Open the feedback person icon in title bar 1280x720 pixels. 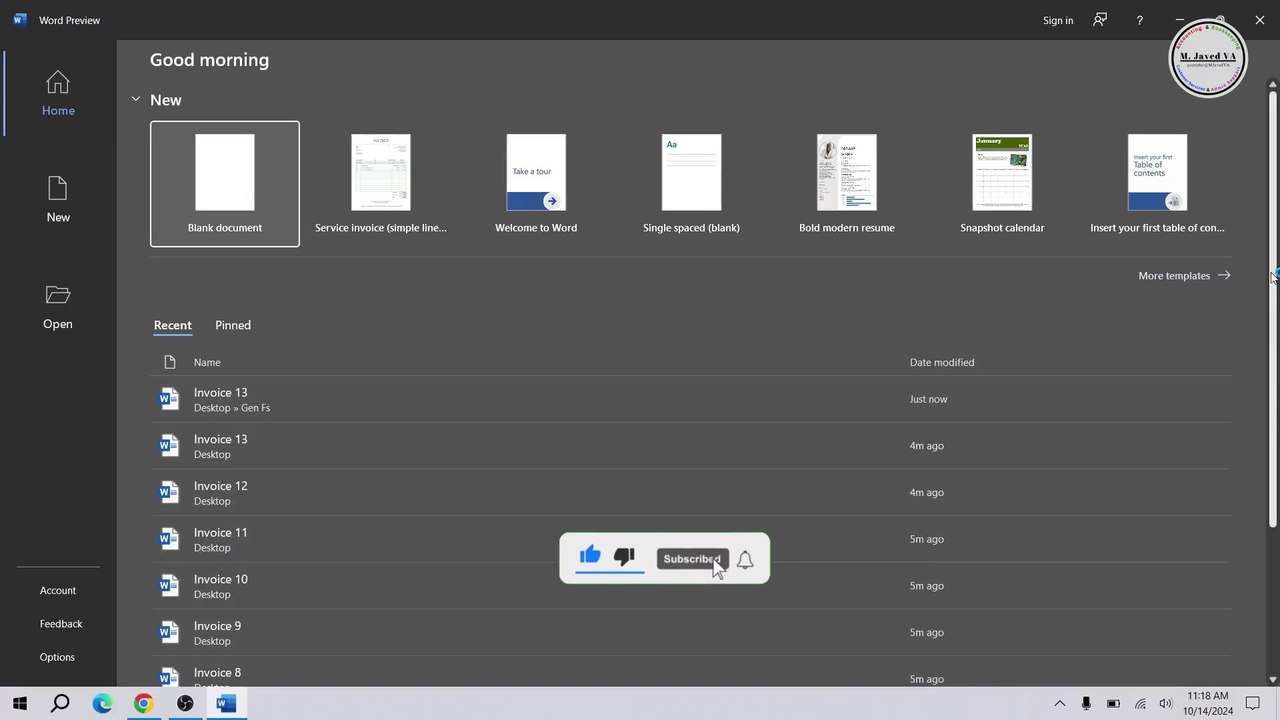pos(1100,20)
